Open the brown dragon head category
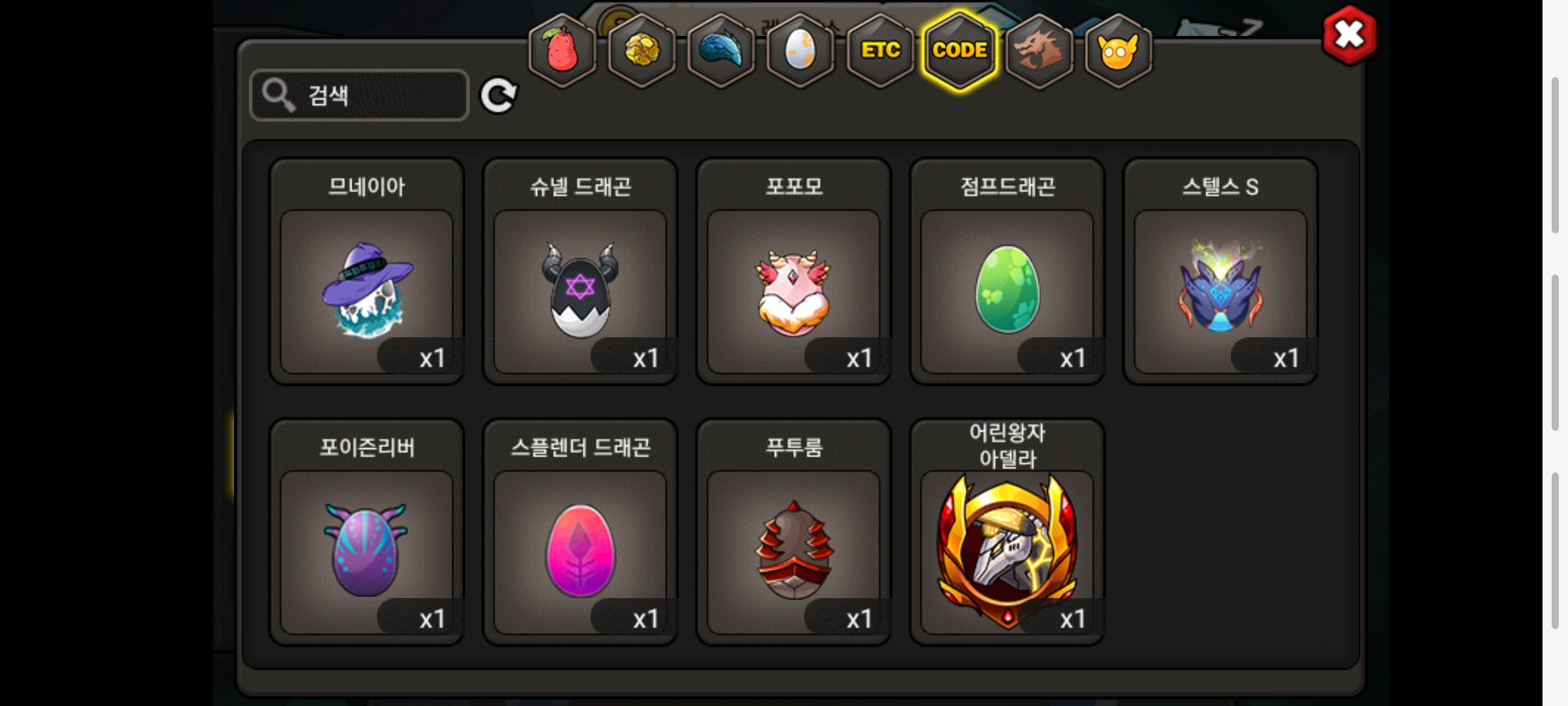 point(1039,50)
